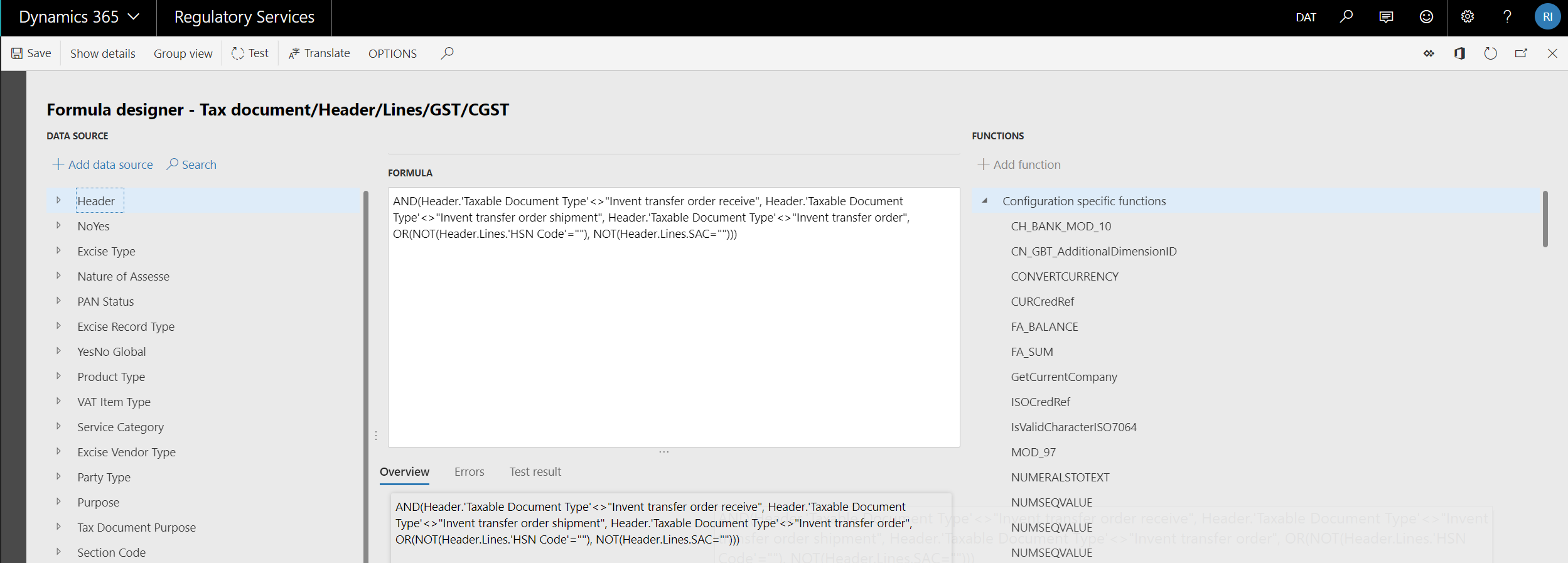Open the OPTIONS menu

[392, 54]
